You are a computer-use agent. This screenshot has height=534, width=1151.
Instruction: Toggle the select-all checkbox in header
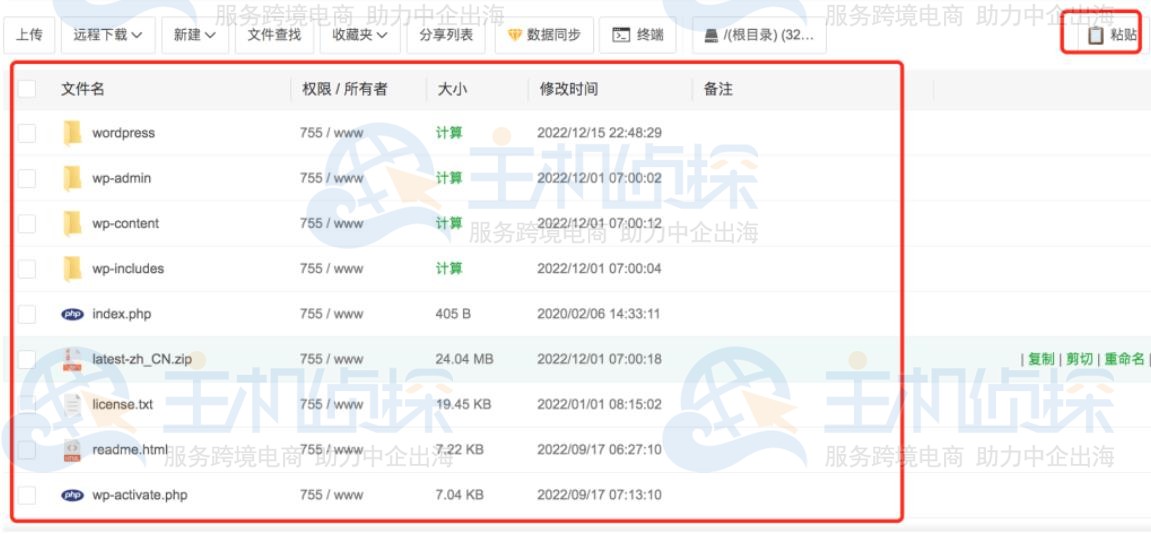point(26,89)
